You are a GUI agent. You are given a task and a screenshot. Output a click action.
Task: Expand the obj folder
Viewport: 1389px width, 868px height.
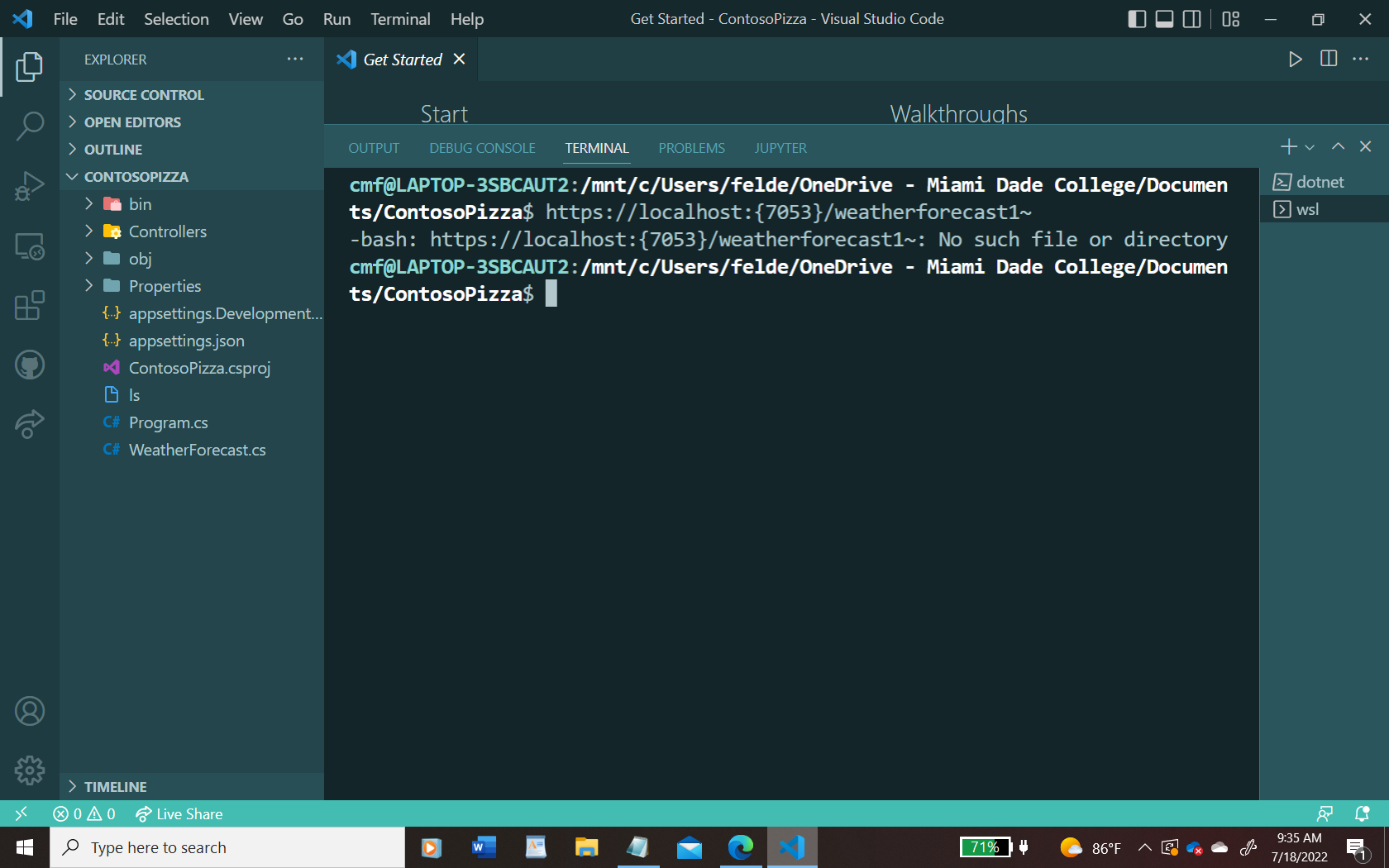(x=192, y=259)
